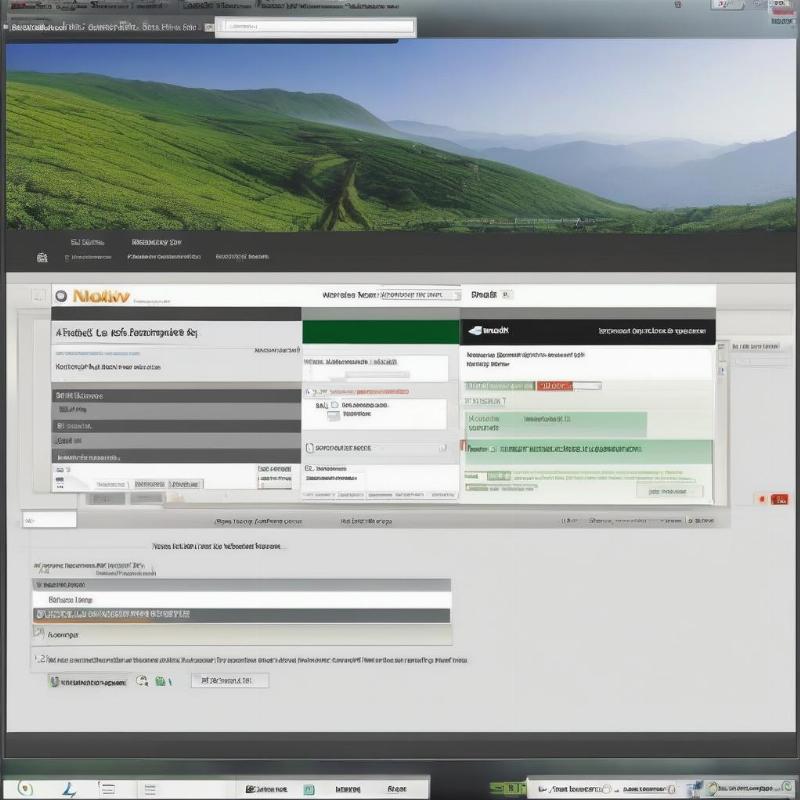Open the dropdown field in the top header row
800x800 pixels.
coord(420,295)
